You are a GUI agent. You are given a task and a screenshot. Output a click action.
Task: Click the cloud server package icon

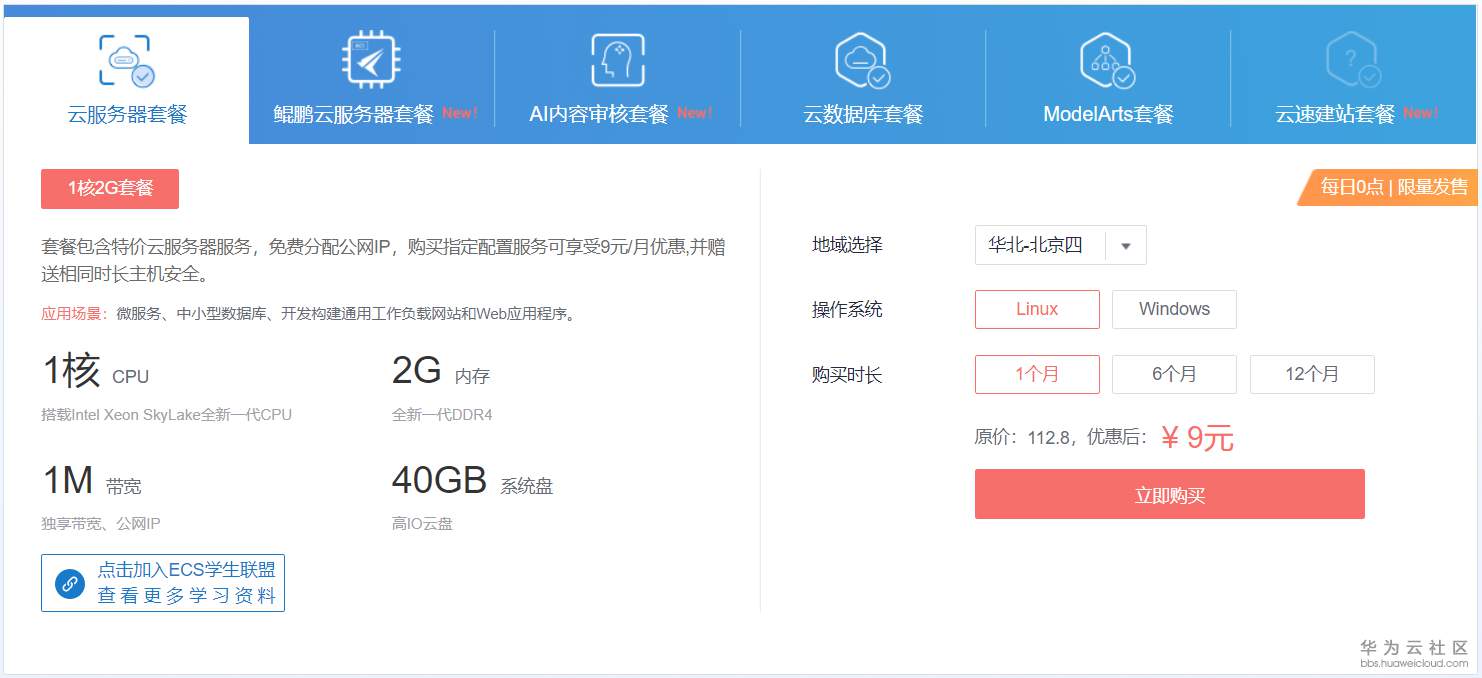click(x=126, y=60)
